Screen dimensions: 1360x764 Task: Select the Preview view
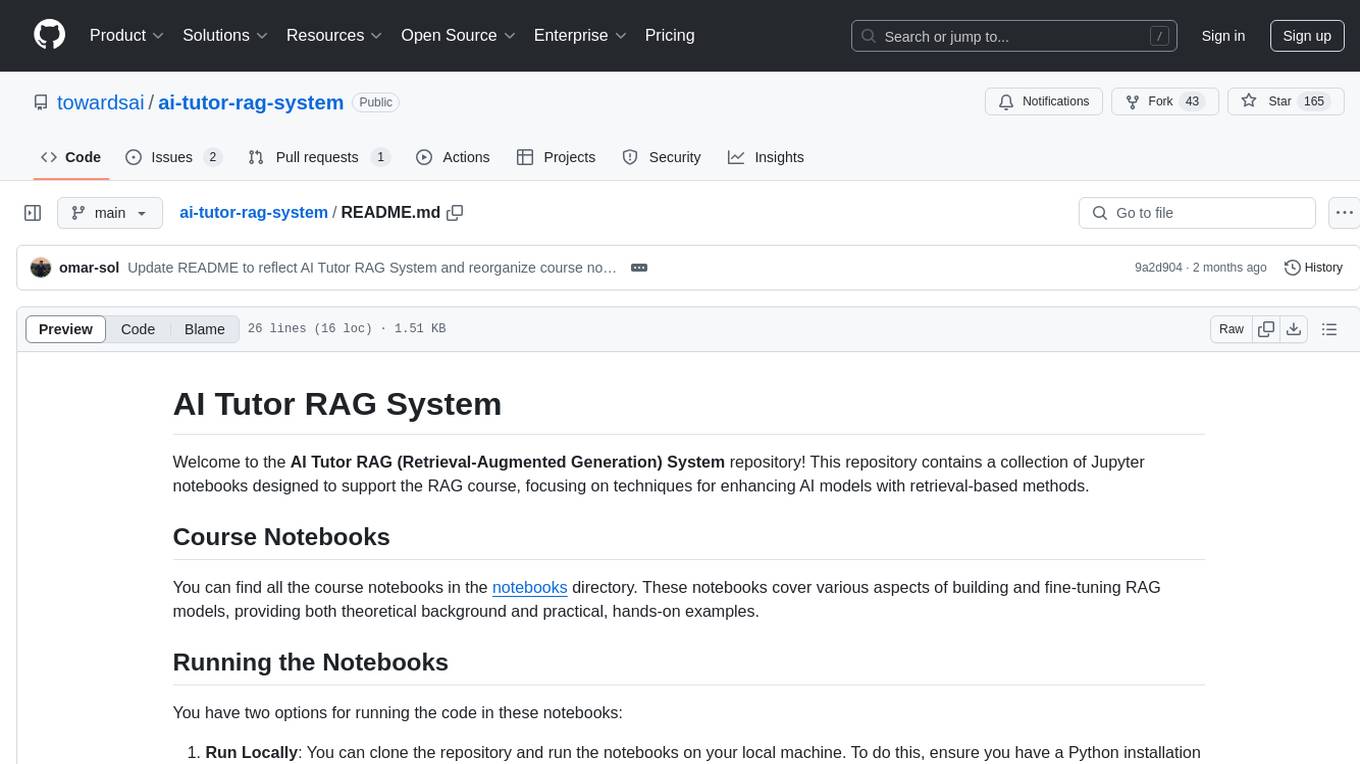pyautogui.click(x=66, y=329)
